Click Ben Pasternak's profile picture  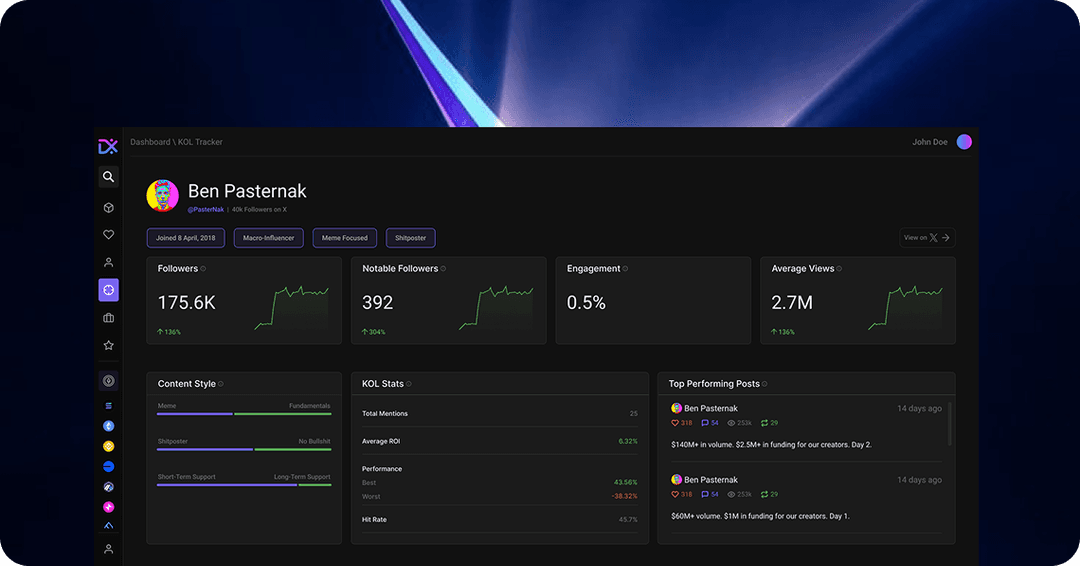point(163,195)
